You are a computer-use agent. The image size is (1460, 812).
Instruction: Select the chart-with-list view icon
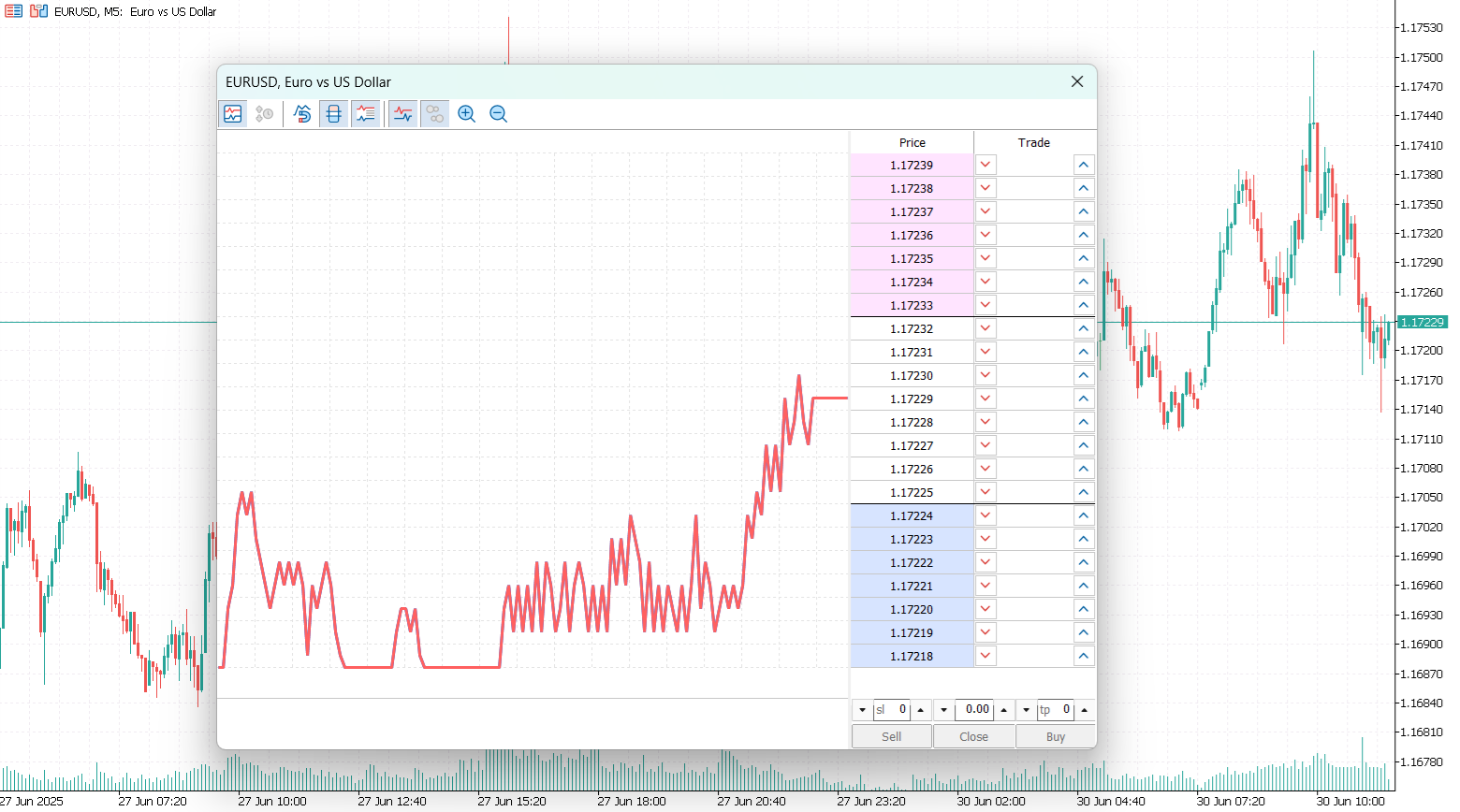(366, 113)
